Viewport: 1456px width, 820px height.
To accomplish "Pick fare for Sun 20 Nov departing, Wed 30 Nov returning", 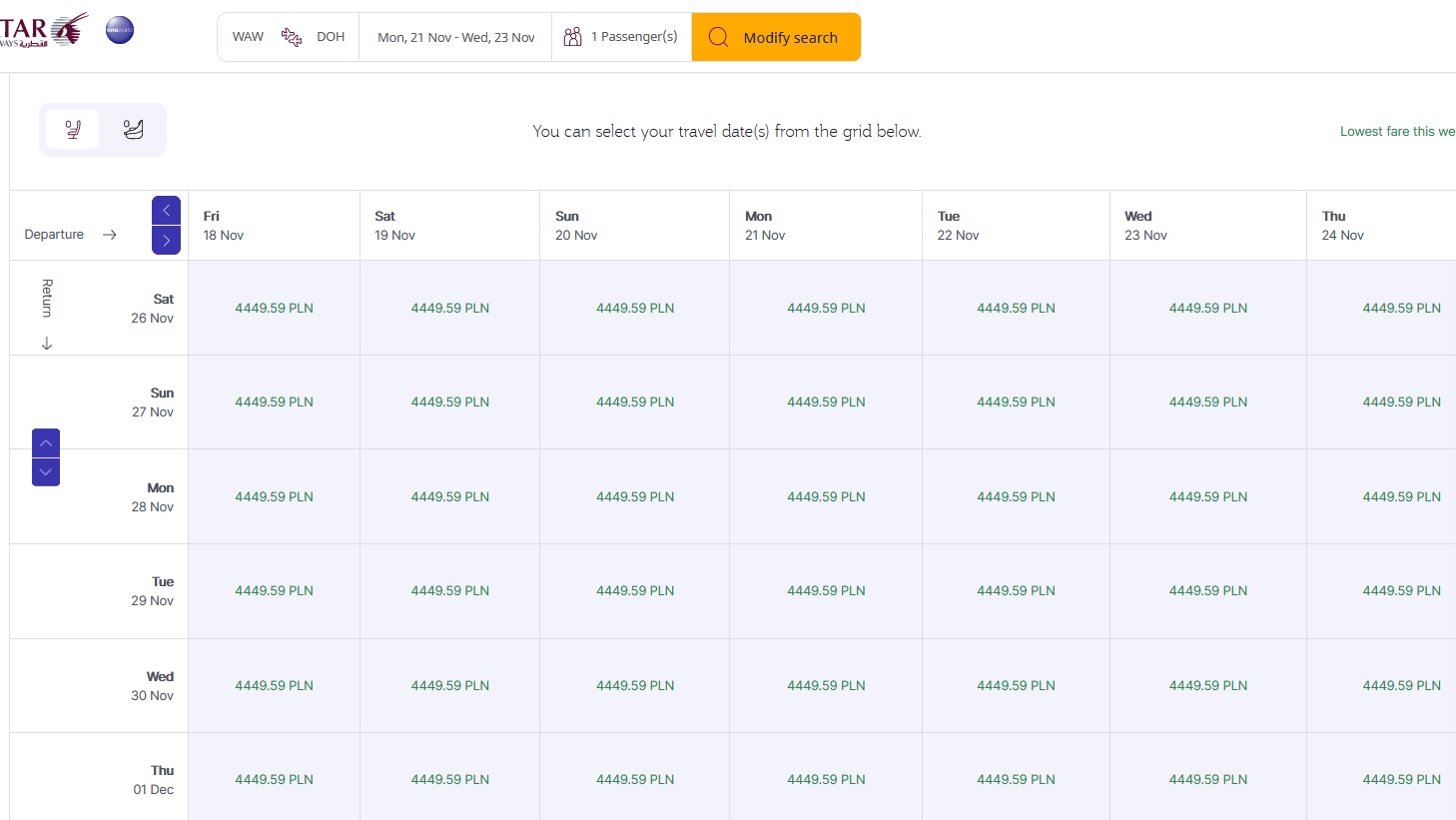I will point(634,685).
